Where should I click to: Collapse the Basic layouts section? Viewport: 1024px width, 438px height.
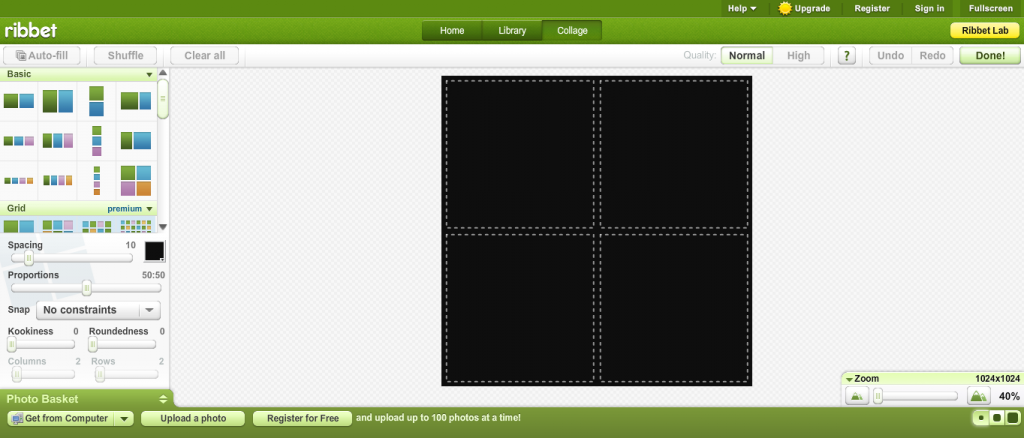pos(150,74)
